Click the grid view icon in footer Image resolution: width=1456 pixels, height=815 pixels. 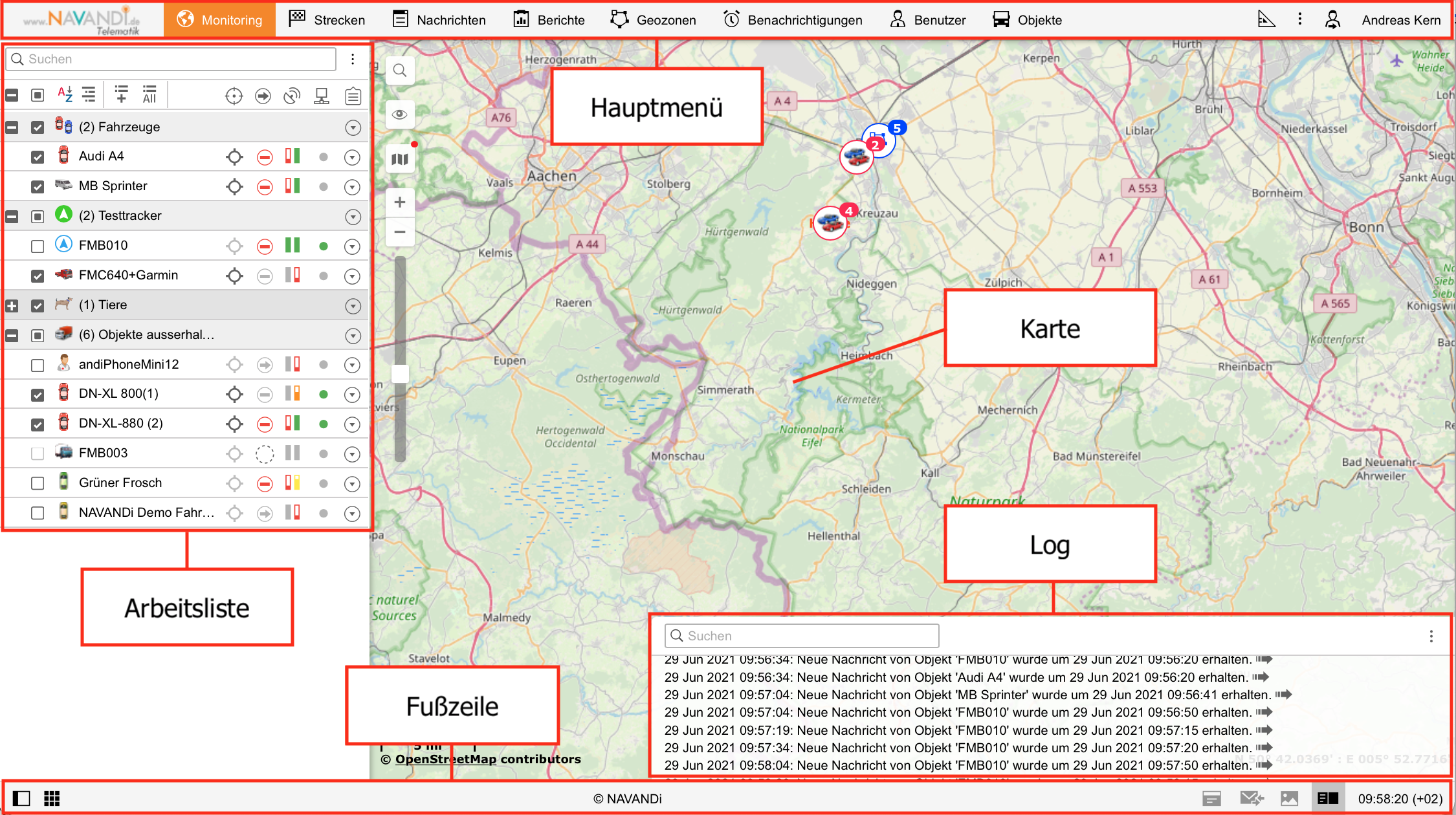pos(52,798)
